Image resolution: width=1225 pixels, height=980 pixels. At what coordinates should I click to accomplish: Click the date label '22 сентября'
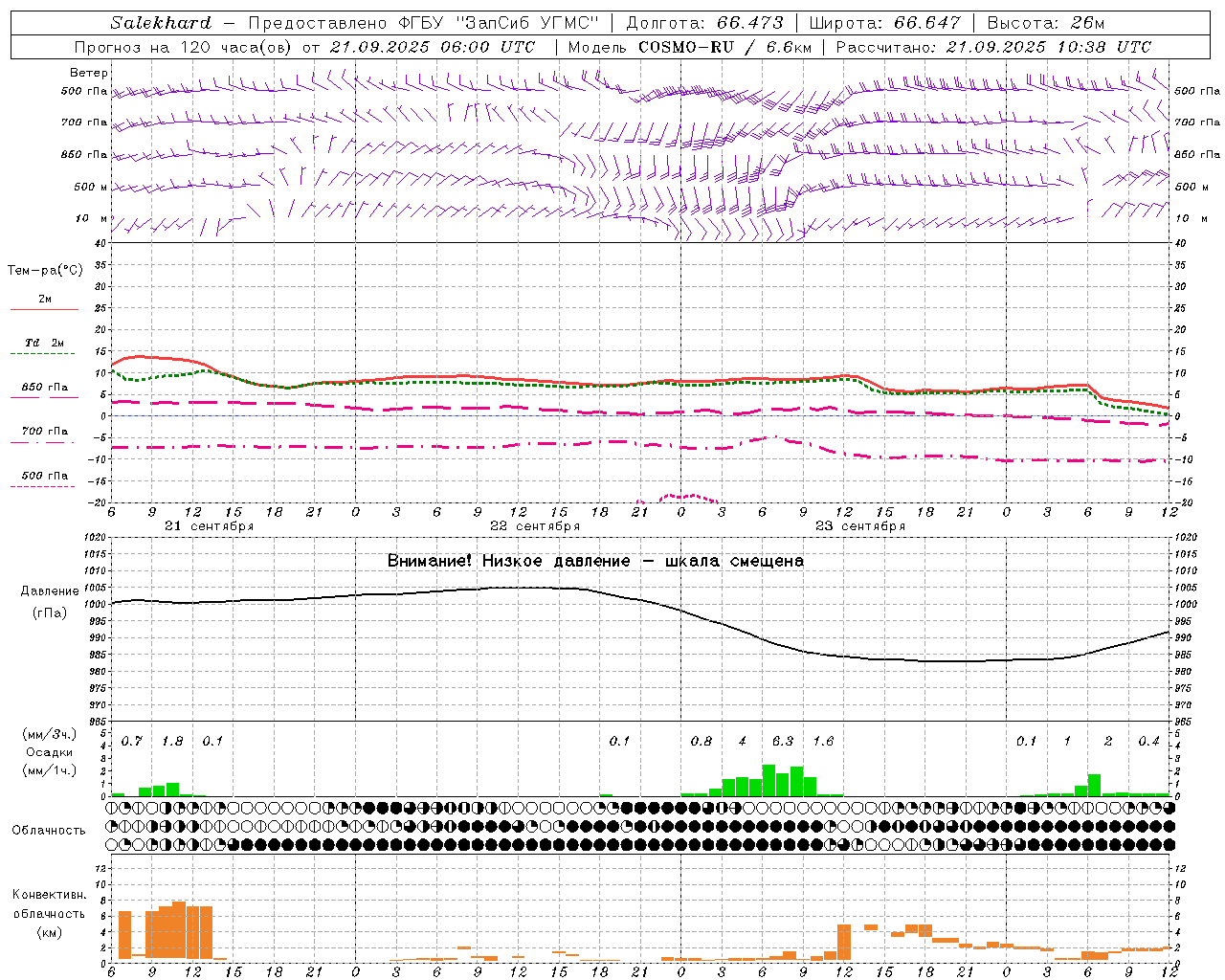pos(535,526)
